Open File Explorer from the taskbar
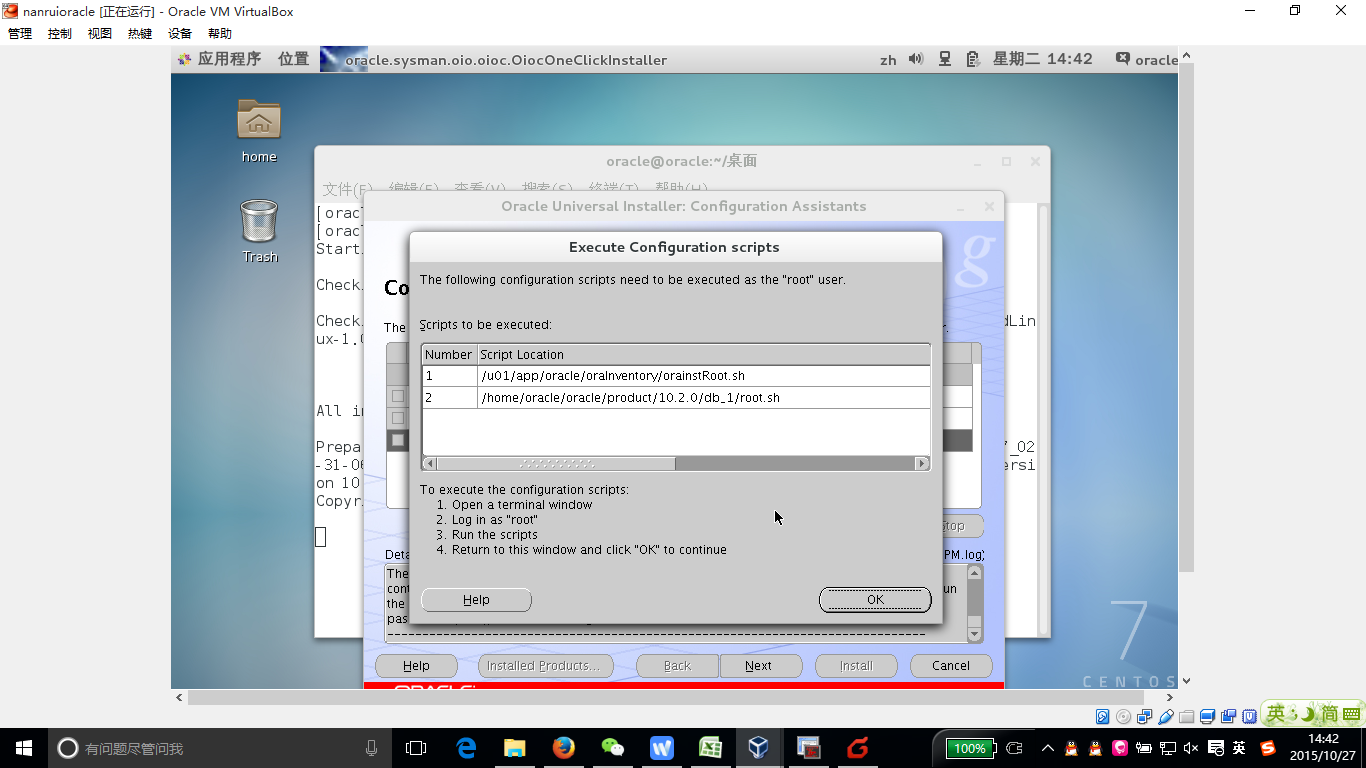Viewport: 1366px width, 768px height. pyautogui.click(x=515, y=748)
